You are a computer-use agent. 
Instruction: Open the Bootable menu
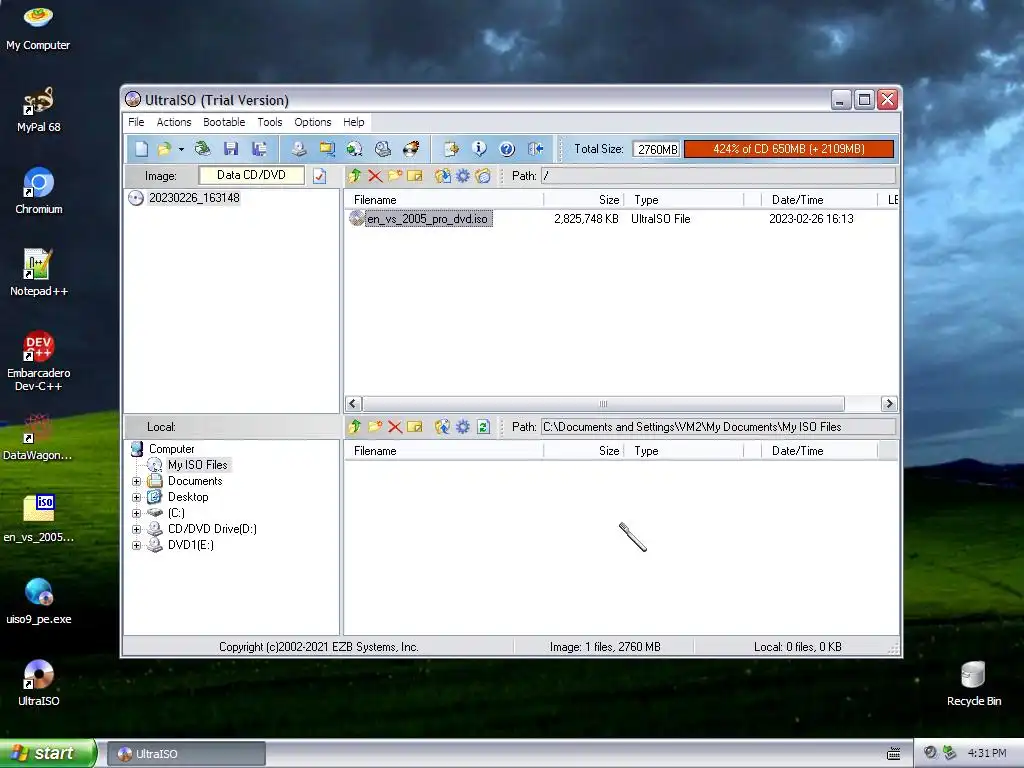point(224,122)
